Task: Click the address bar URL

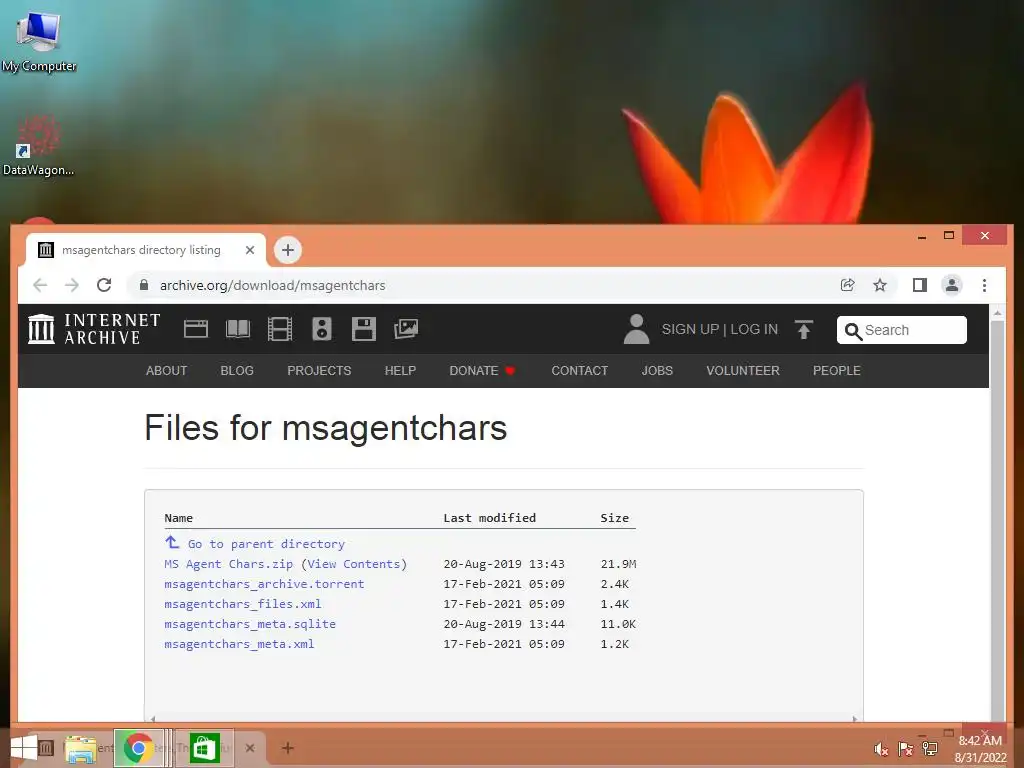Action: [x=272, y=285]
